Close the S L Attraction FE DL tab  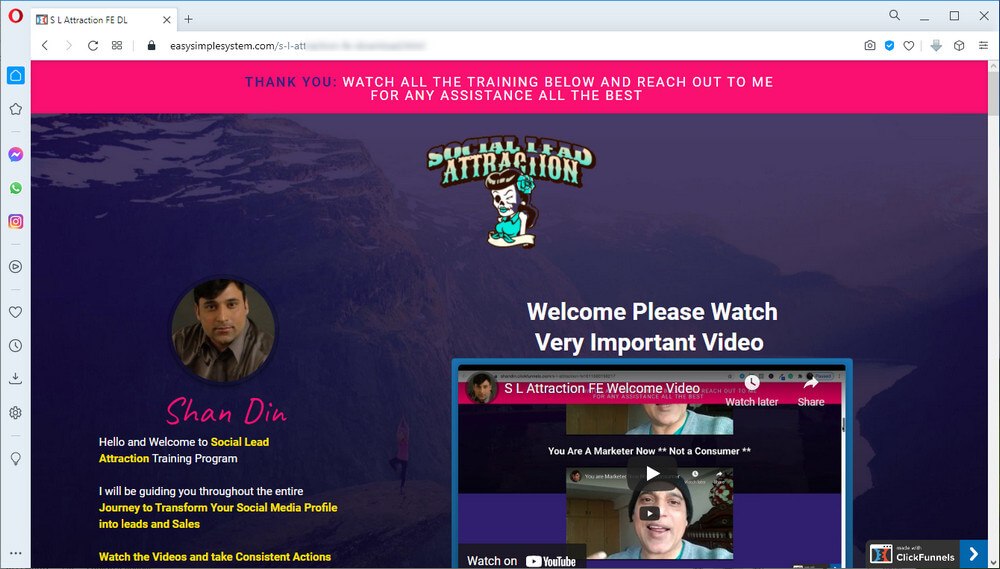click(x=166, y=20)
